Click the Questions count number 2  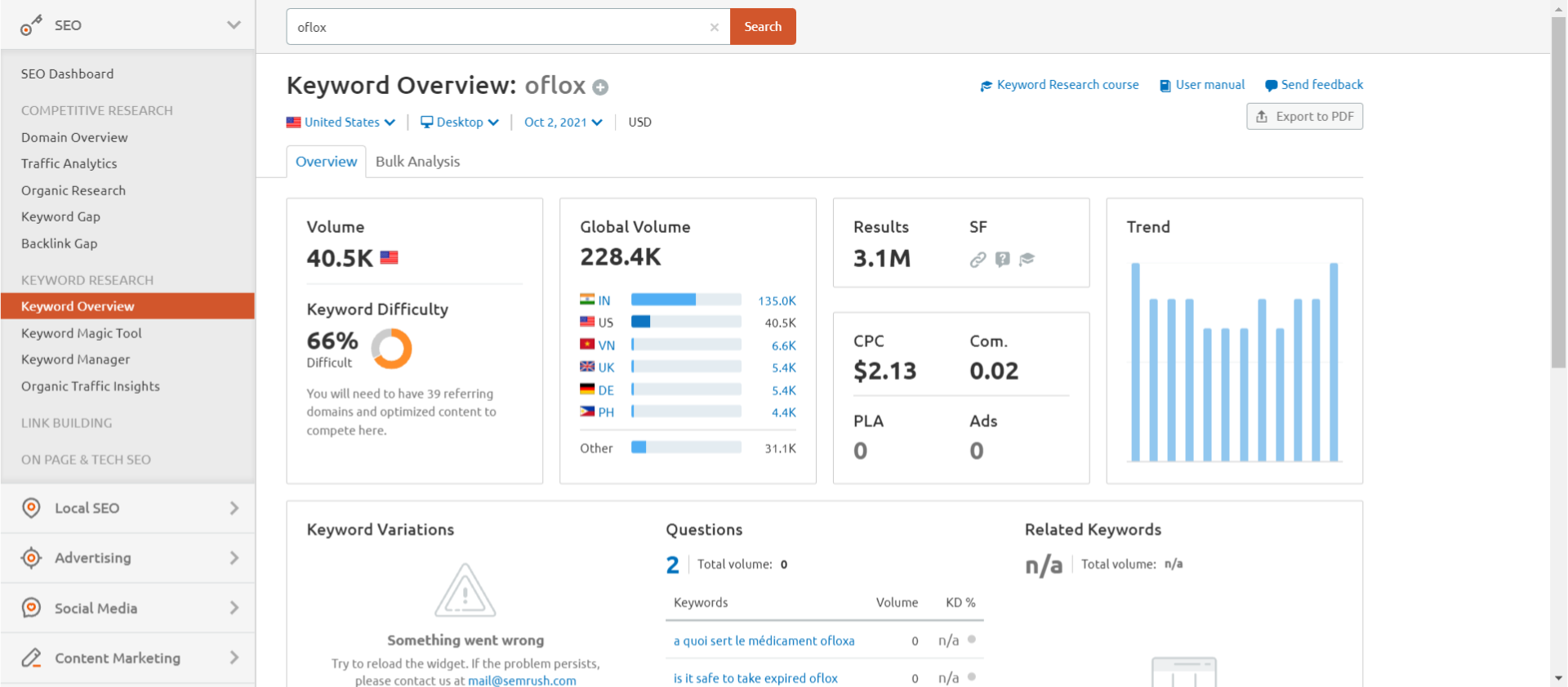point(672,564)
